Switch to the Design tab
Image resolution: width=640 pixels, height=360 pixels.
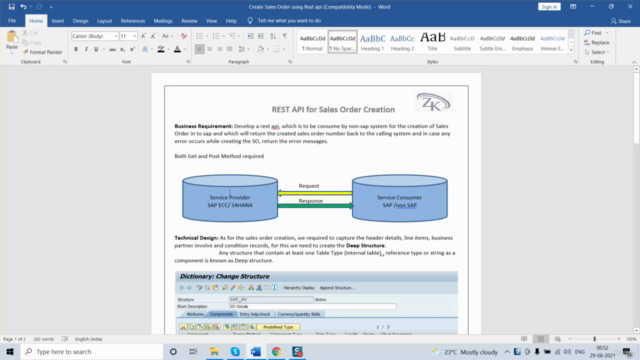pyautogui.click(x=80, y=21)
